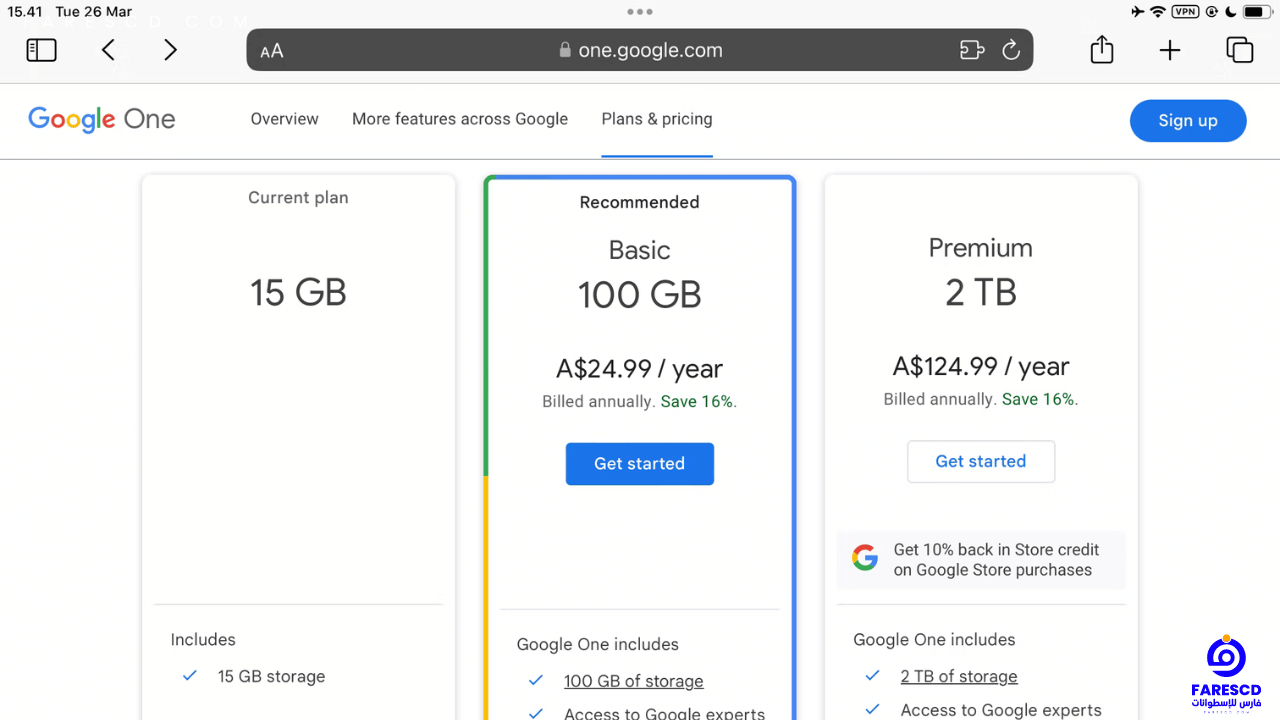This screenshot has height=720, width=1280.
Task: Click the Google G store credit icon
Action: [x=865, y=558]
